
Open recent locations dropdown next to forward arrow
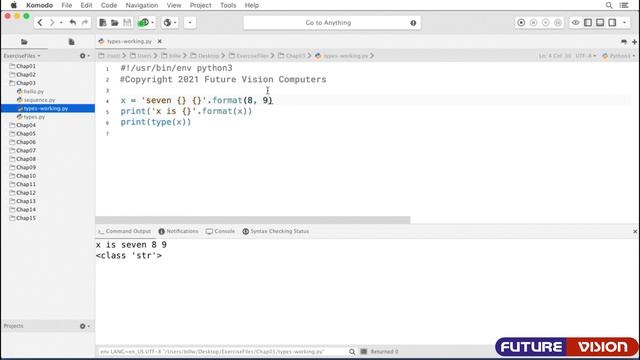click(61, 22)
